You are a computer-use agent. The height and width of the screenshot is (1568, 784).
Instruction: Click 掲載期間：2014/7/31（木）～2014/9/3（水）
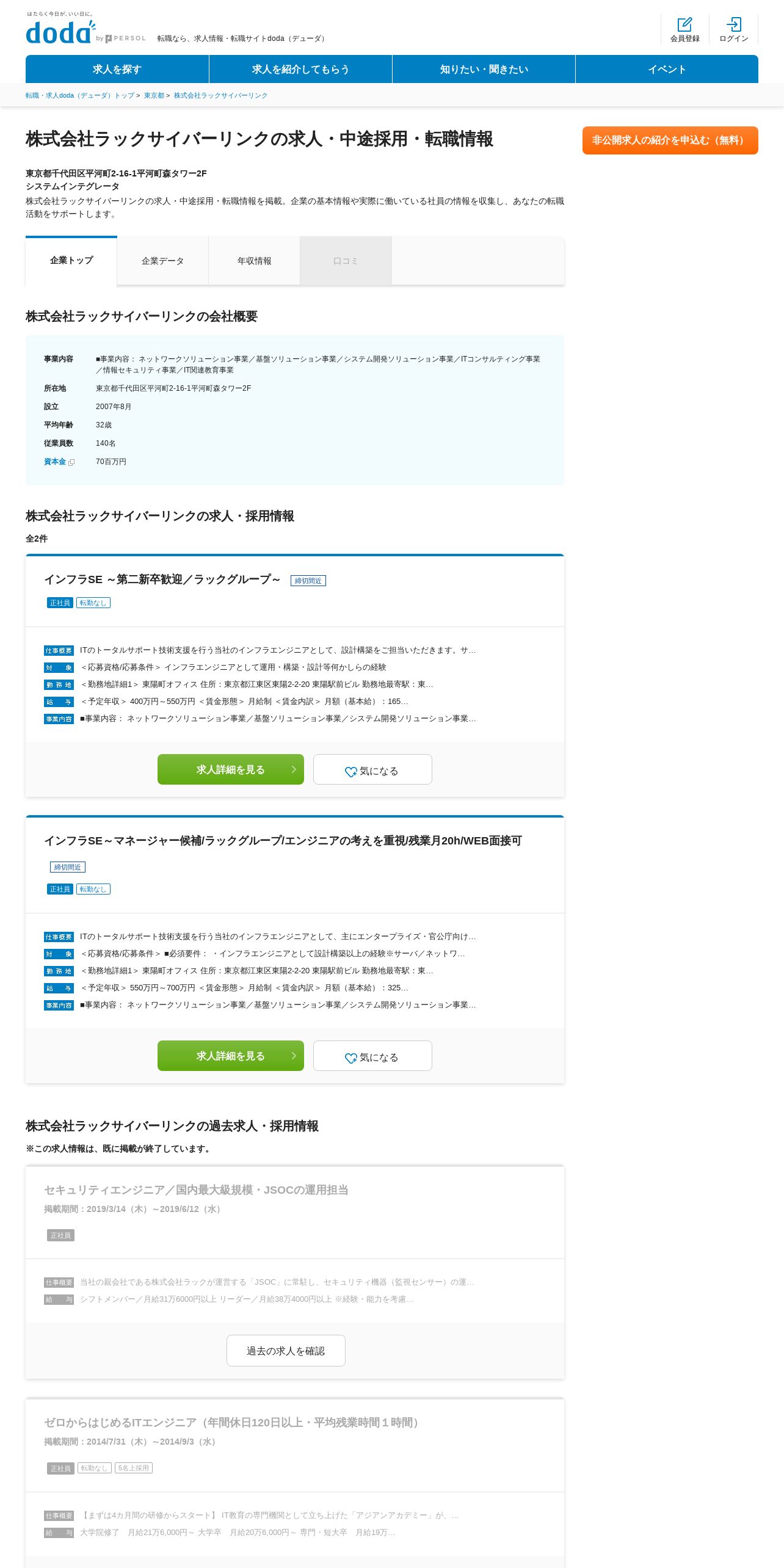click(132, 1442)
